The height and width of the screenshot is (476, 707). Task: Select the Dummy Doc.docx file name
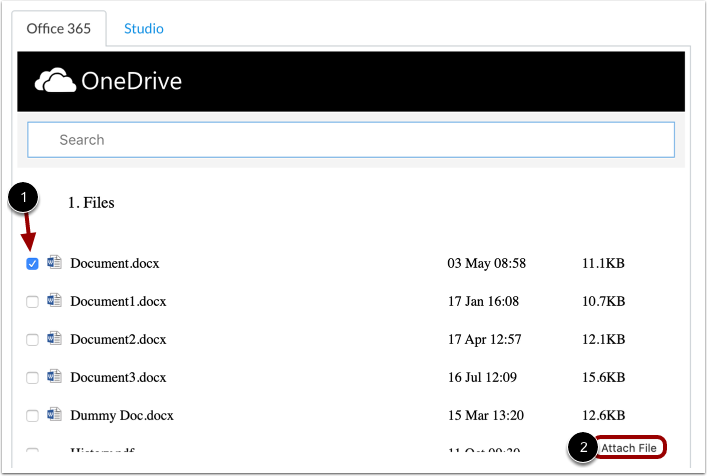coord(122,415)
